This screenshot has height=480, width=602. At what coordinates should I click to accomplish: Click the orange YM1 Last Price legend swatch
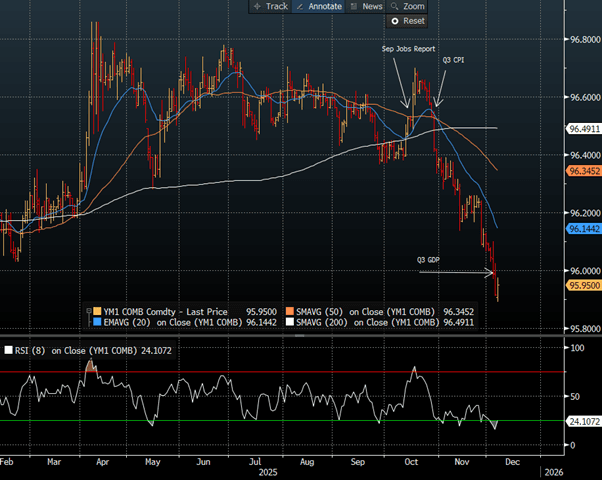(97, 309)
